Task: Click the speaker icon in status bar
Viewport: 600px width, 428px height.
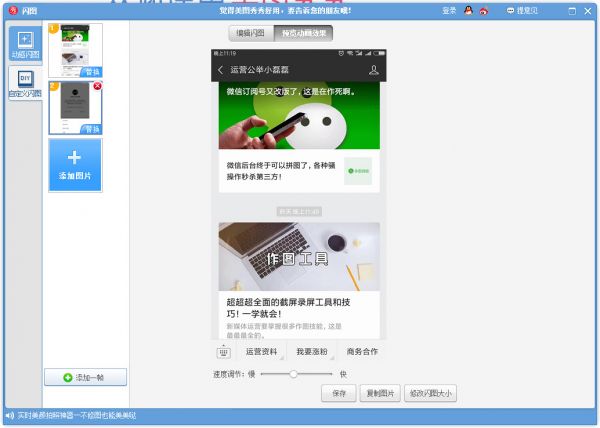Action: click(10, 415)
